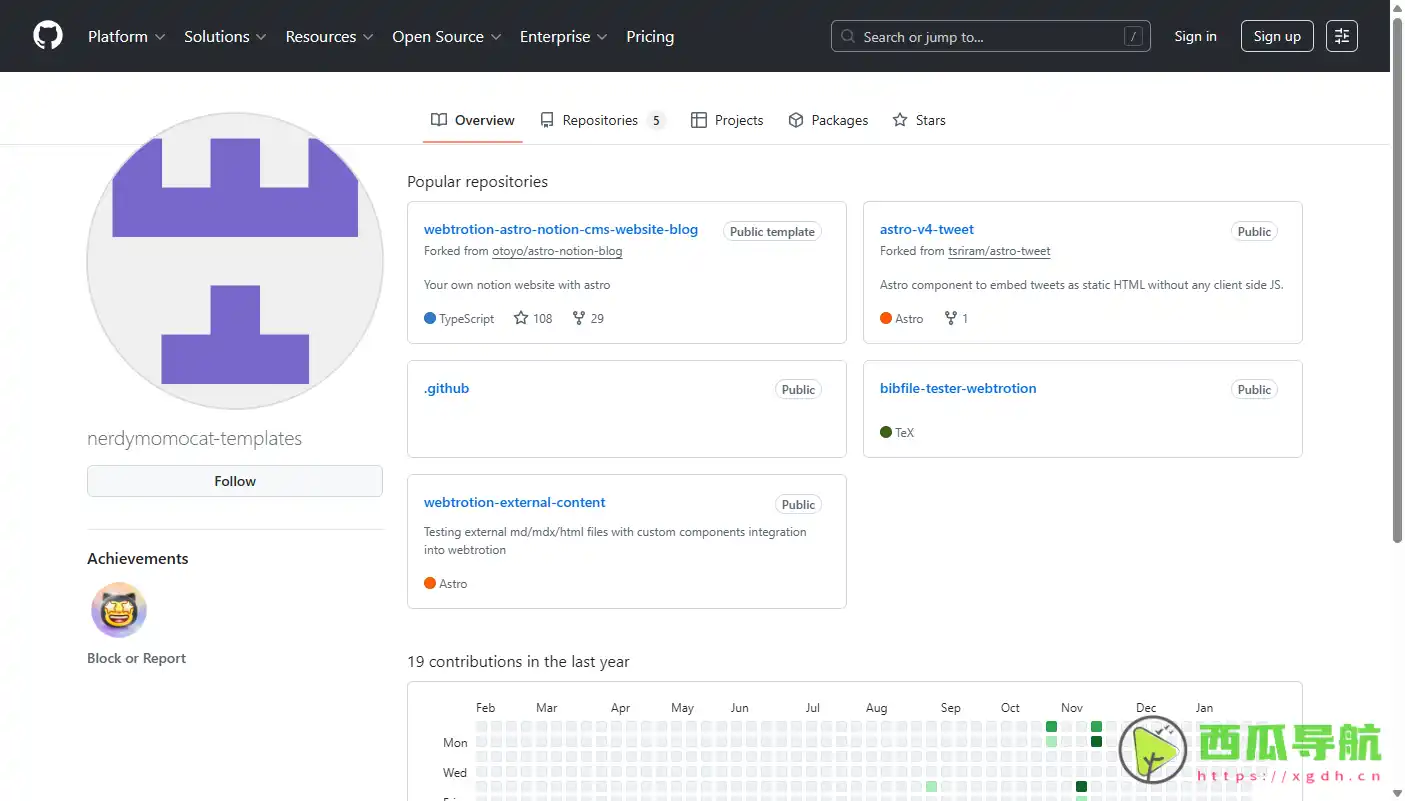
Task: Open the Projects tab
Action: coord(727,120)
